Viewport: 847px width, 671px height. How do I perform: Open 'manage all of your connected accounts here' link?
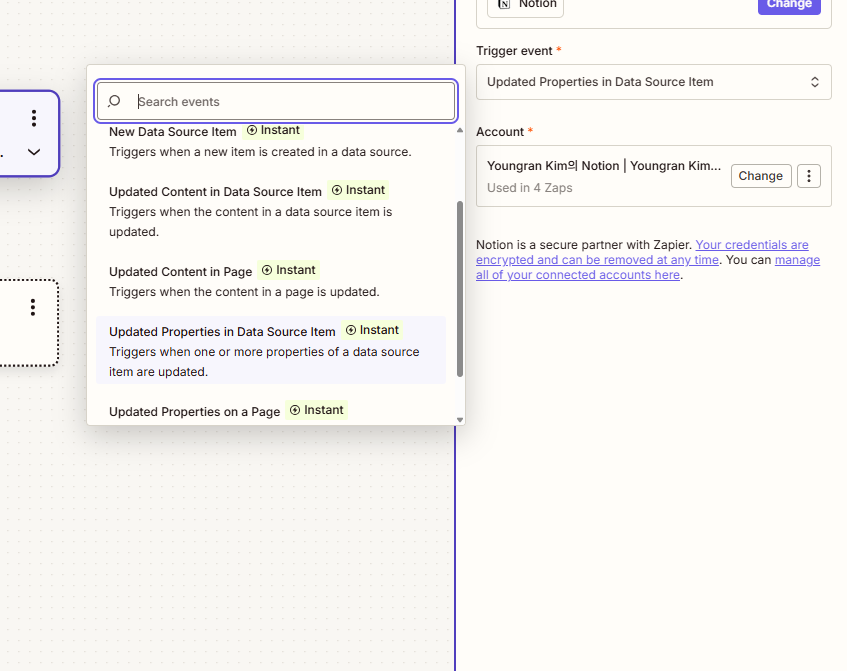tap(648, 267)
